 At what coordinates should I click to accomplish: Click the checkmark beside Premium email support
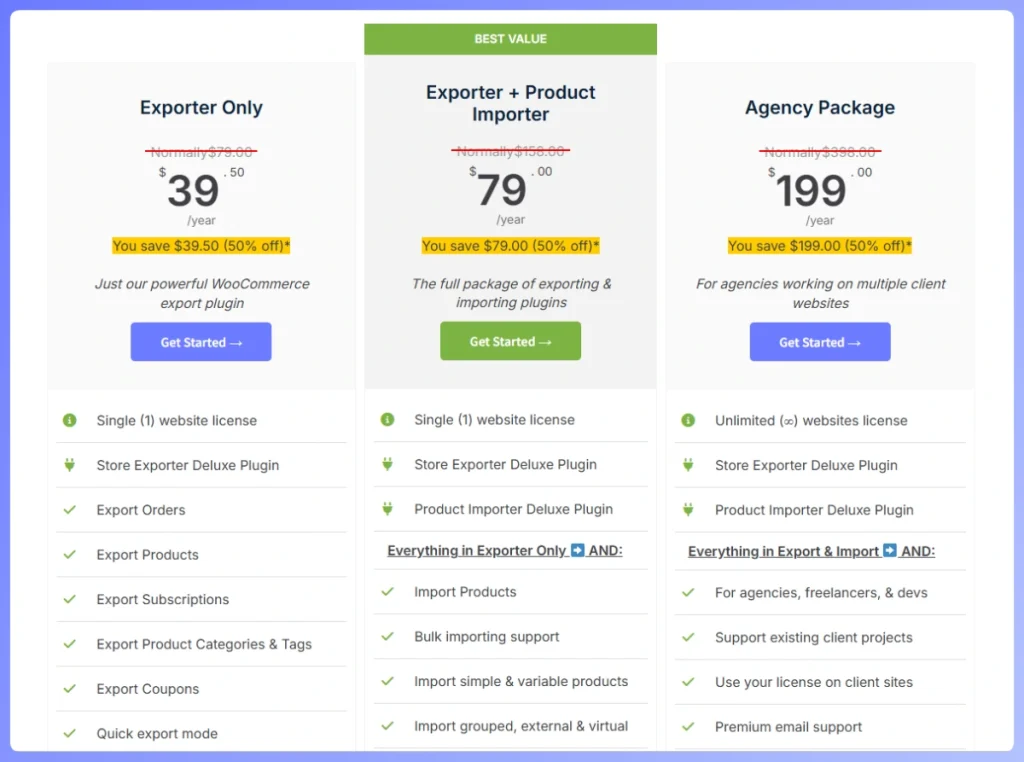(x=687, y=727)
